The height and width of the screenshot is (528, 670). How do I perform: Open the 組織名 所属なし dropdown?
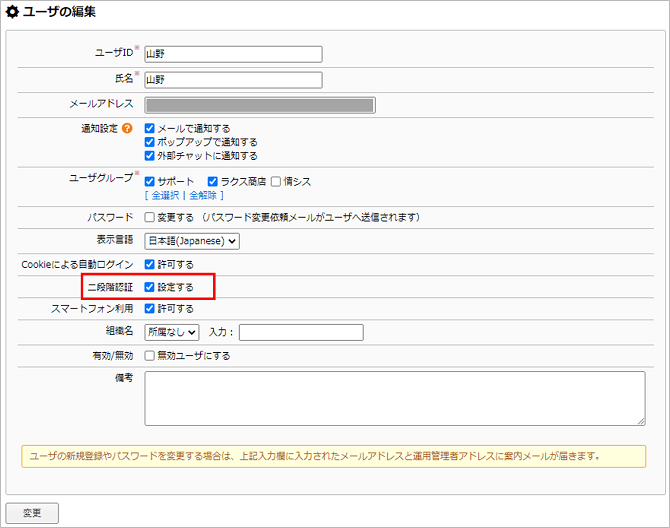[172, 332]
